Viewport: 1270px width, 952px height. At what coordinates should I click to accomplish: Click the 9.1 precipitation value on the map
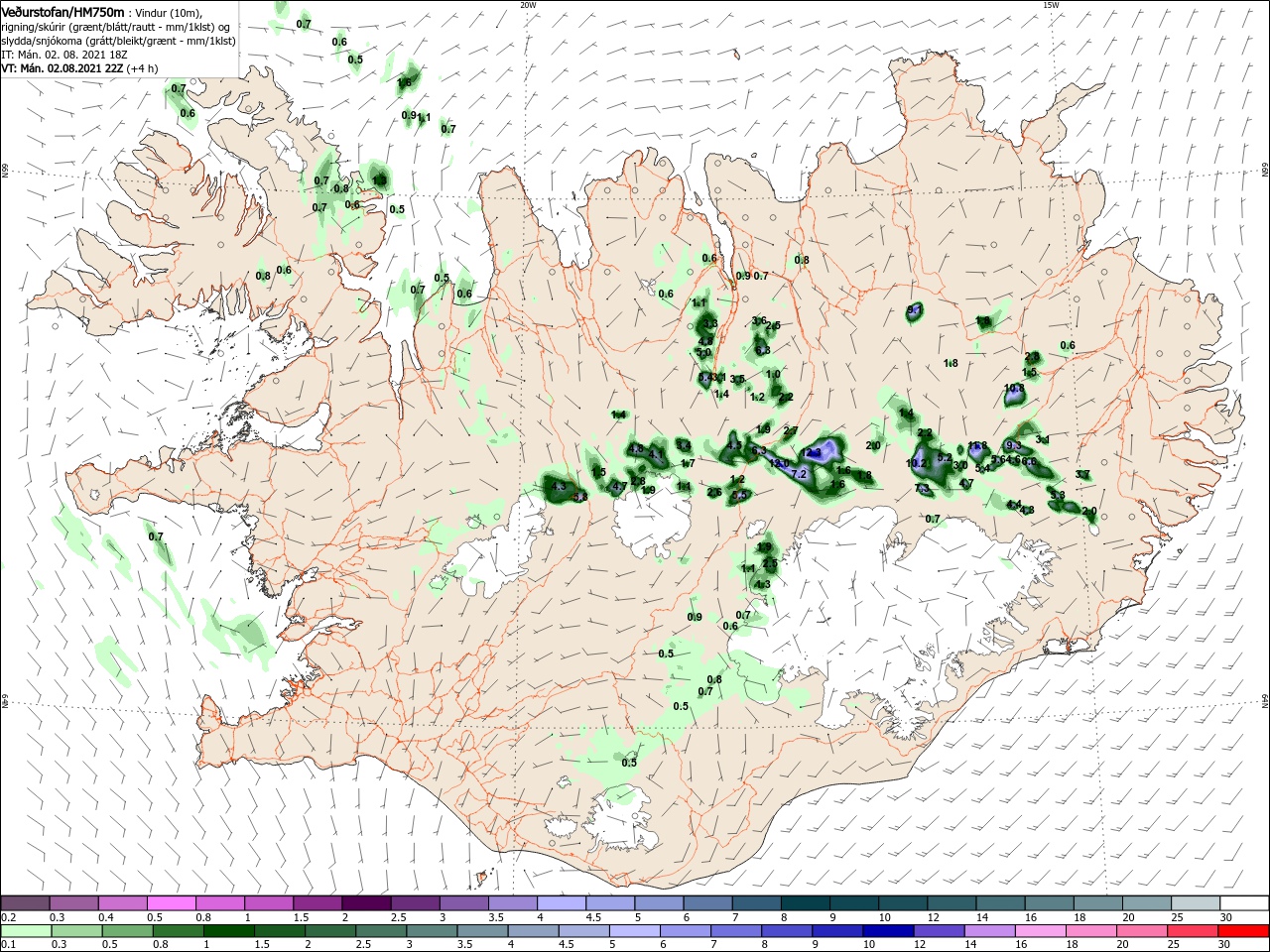(915, 310)
